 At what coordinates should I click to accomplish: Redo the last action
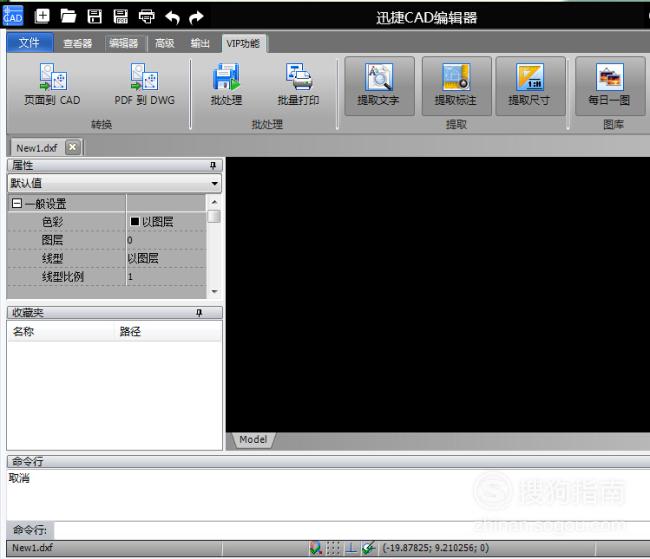click(x=196, y=17)
